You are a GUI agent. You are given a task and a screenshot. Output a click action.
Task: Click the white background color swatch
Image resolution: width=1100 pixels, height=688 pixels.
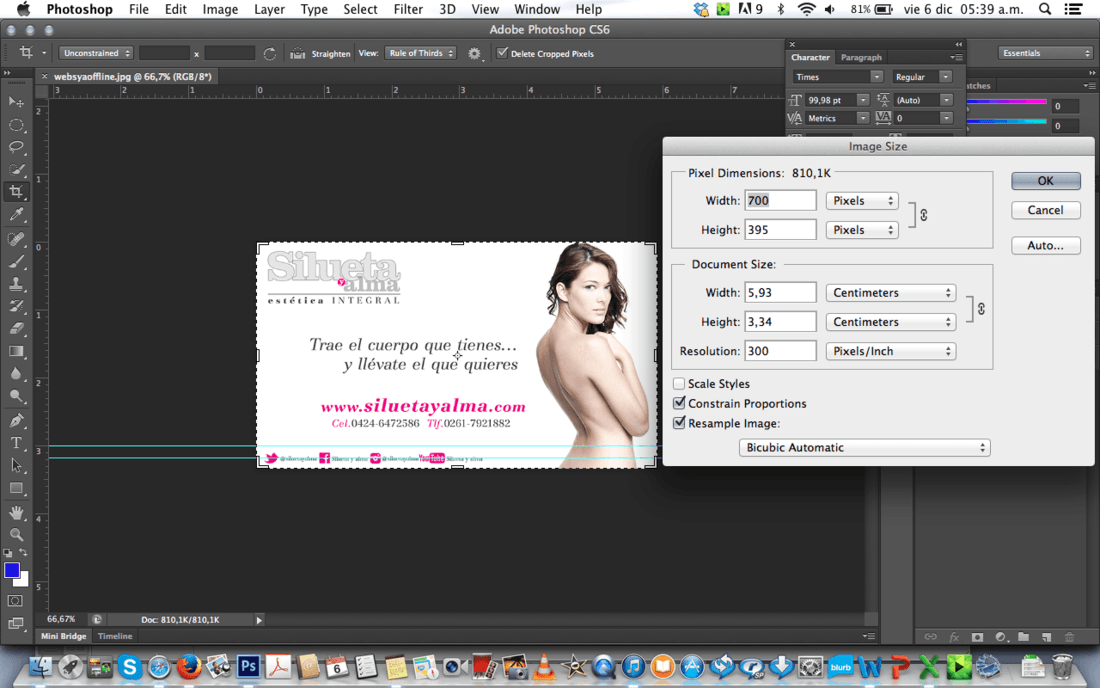[x=25, y=581]
